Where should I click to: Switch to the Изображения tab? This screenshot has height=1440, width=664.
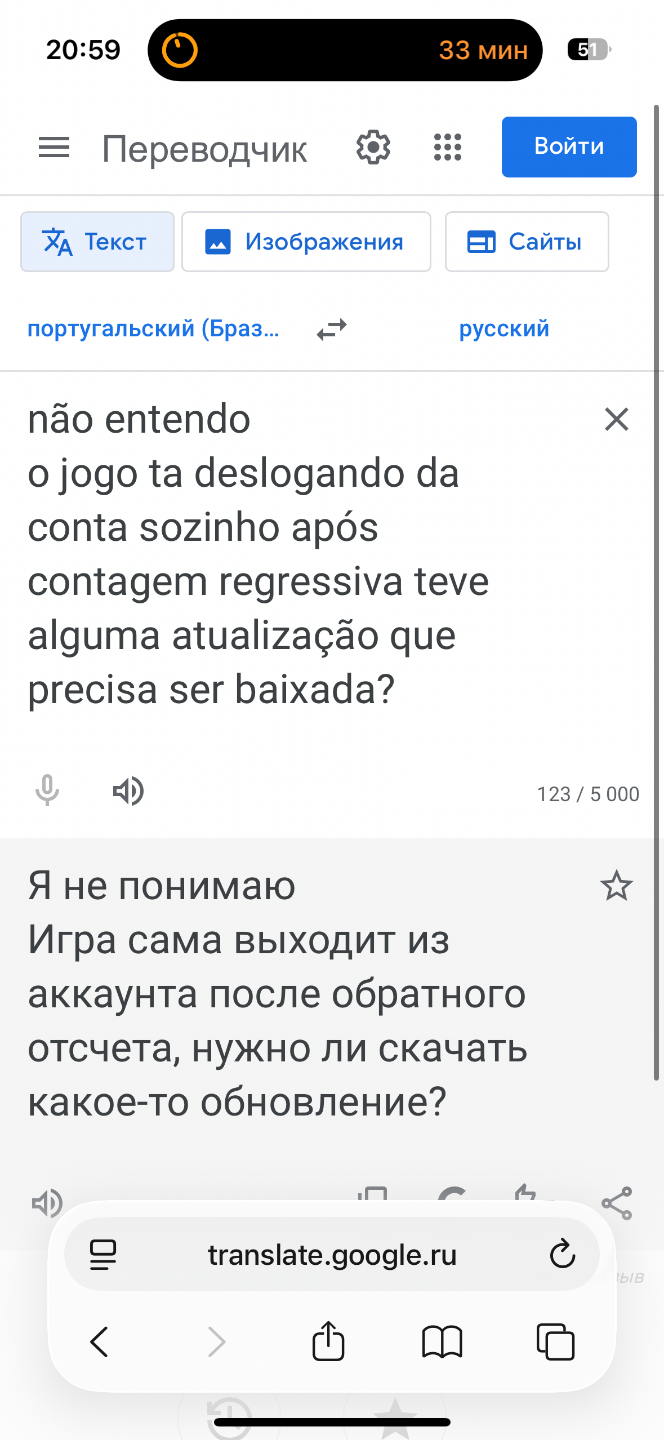click(305, 242)
